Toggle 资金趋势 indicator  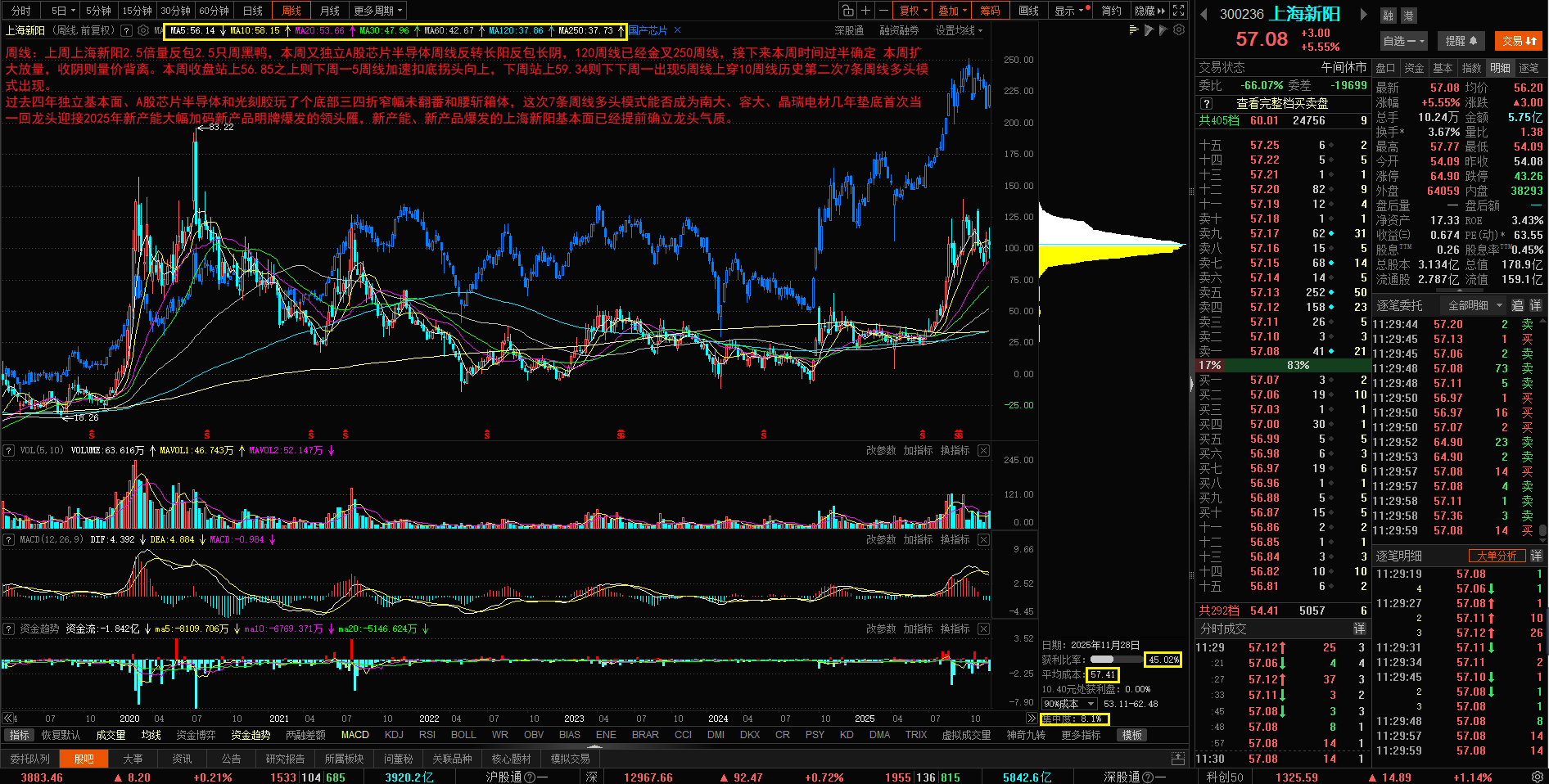point(251,735)
